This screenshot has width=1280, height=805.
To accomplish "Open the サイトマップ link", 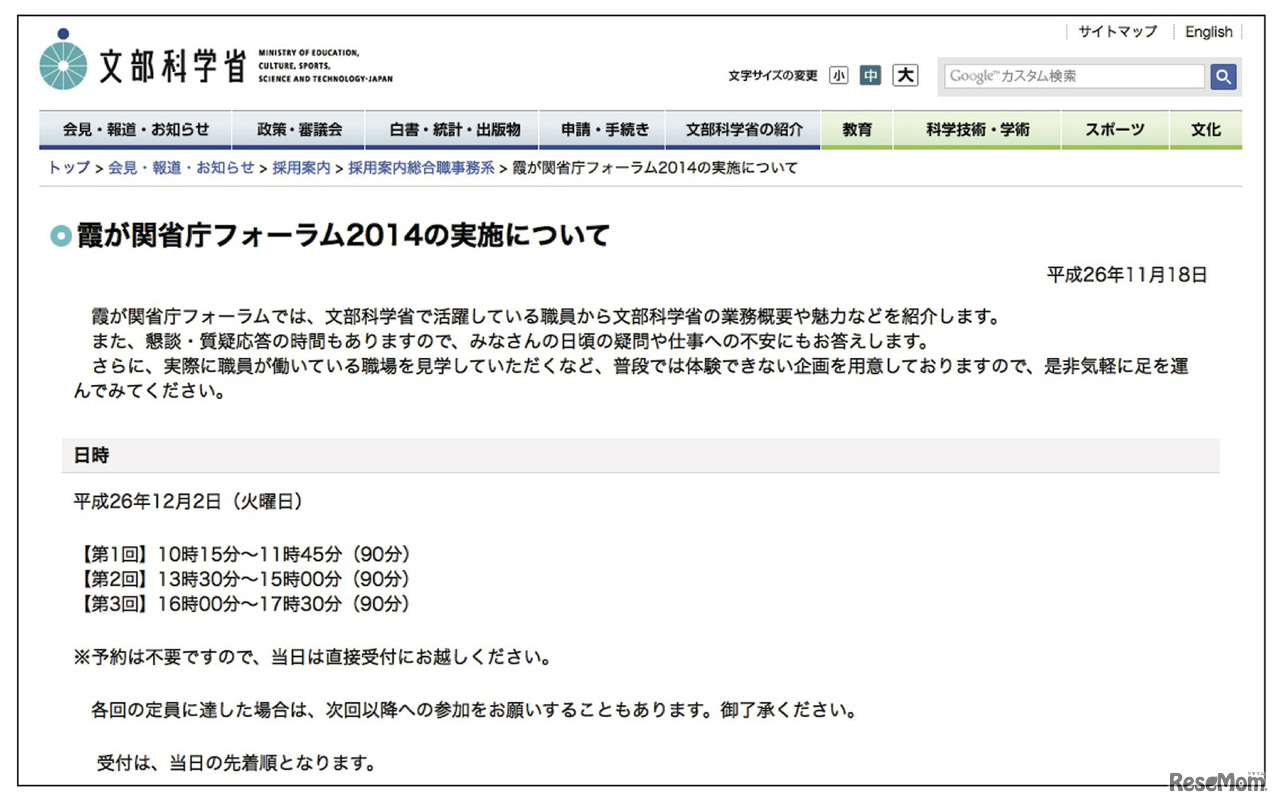I will pos(1117,31).
